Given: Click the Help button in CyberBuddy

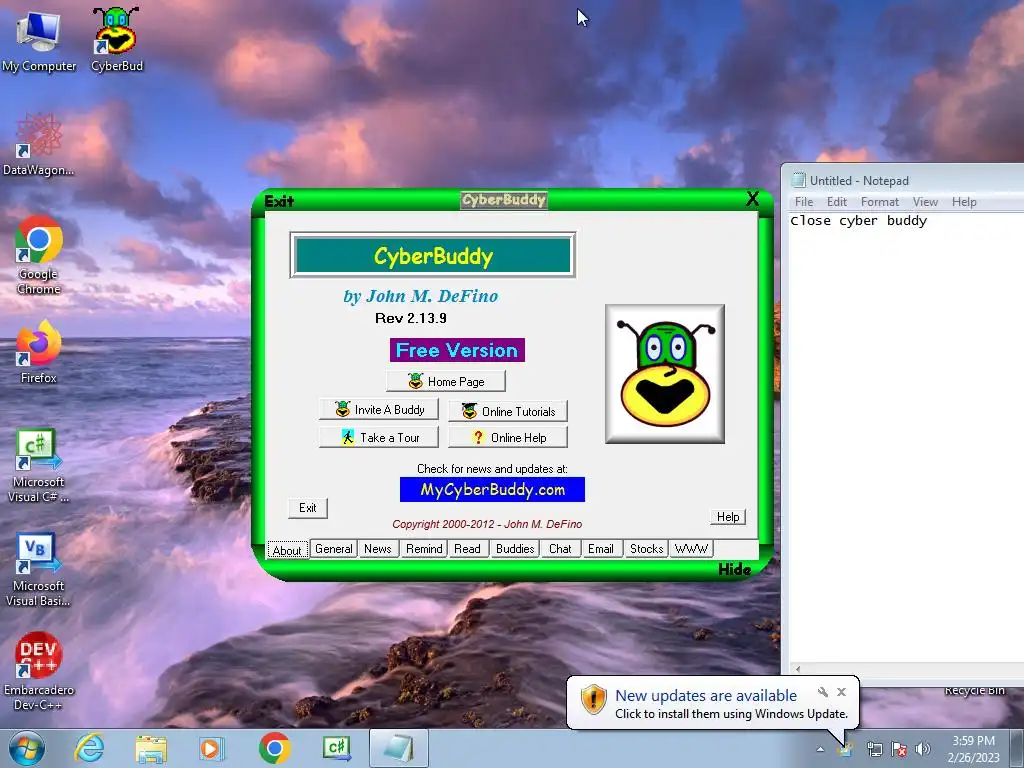Looking at the screenshot, I should tap(728, 517).
